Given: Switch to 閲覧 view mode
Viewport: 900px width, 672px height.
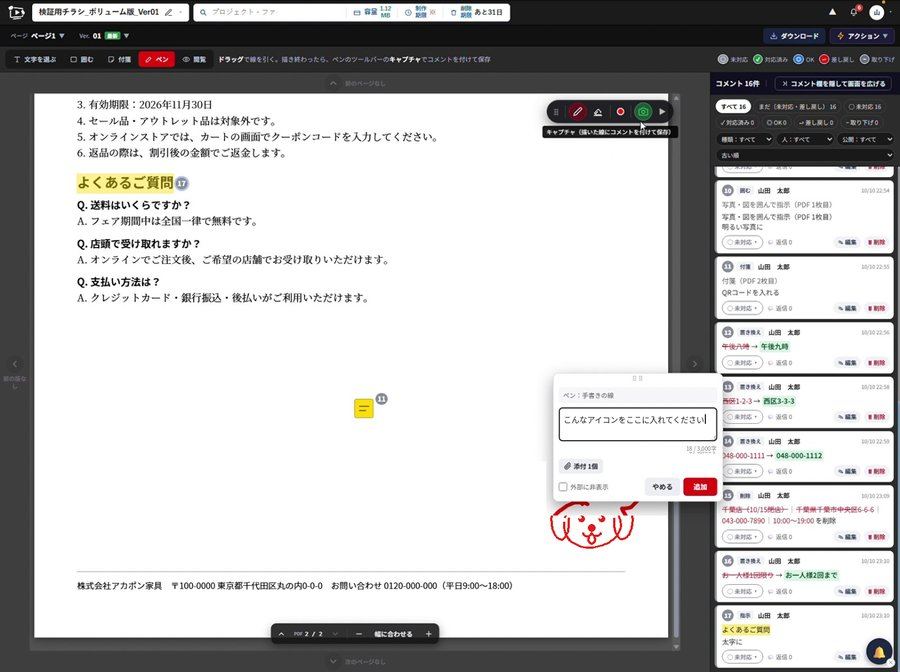Looking at the screenshot, I should point(194,59).
